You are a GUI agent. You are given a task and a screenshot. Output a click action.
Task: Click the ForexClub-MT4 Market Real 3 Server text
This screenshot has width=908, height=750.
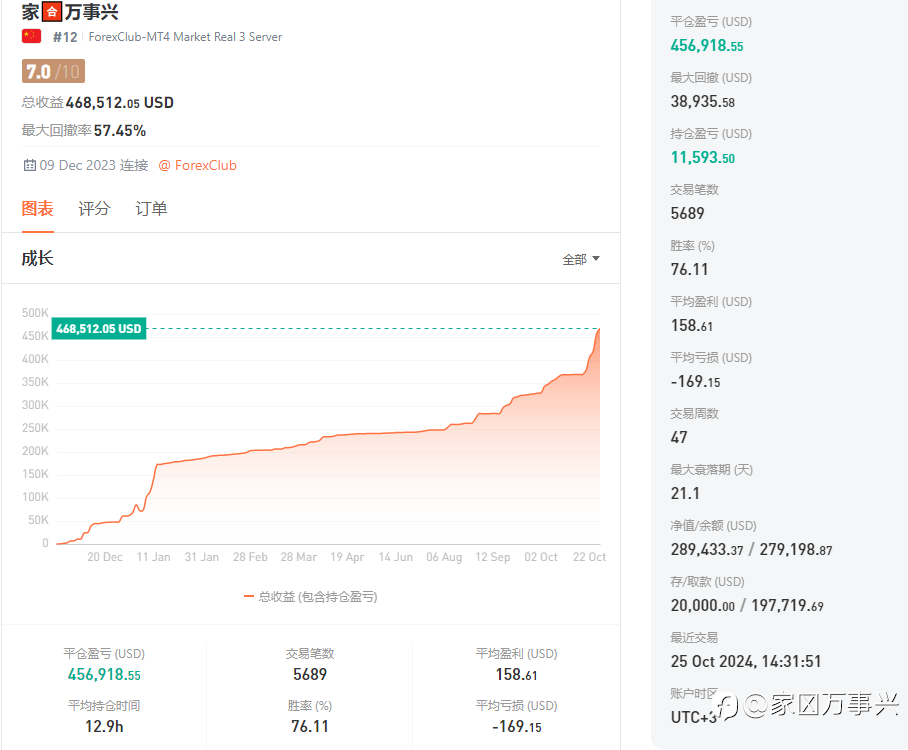[x=185, y=37]
